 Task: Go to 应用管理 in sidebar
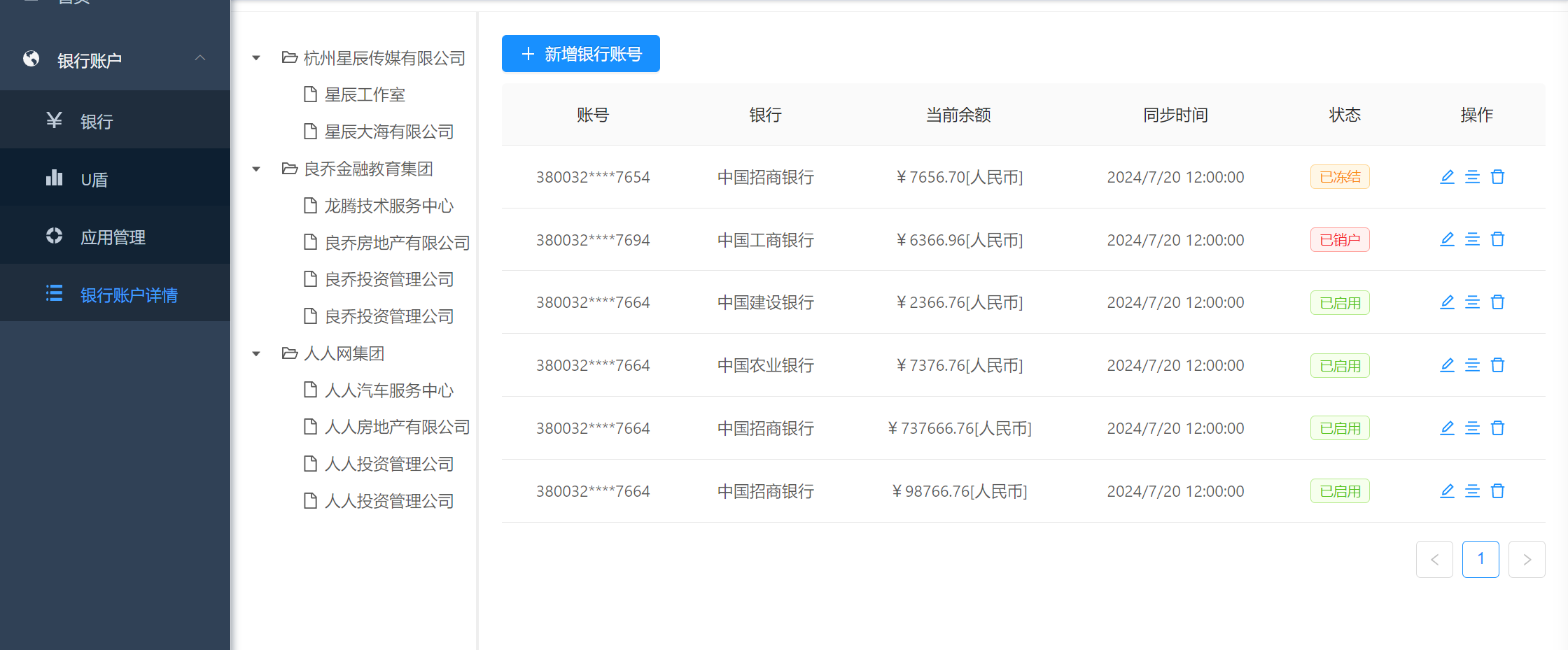point(113,237)
